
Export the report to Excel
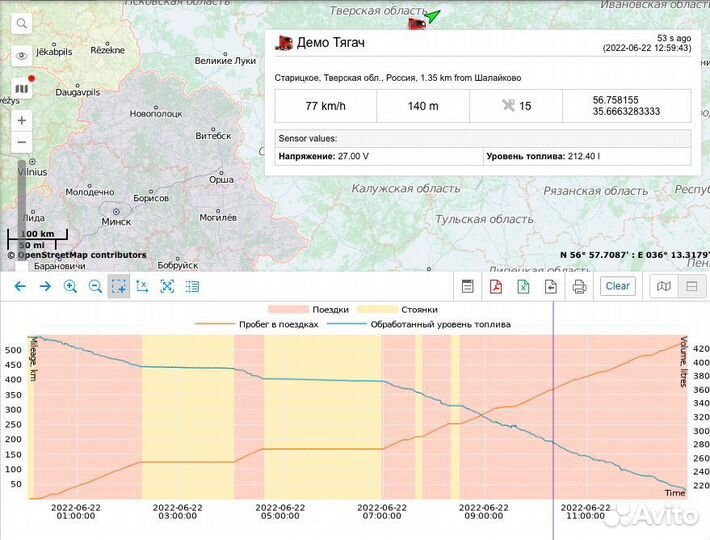(522, 287)
